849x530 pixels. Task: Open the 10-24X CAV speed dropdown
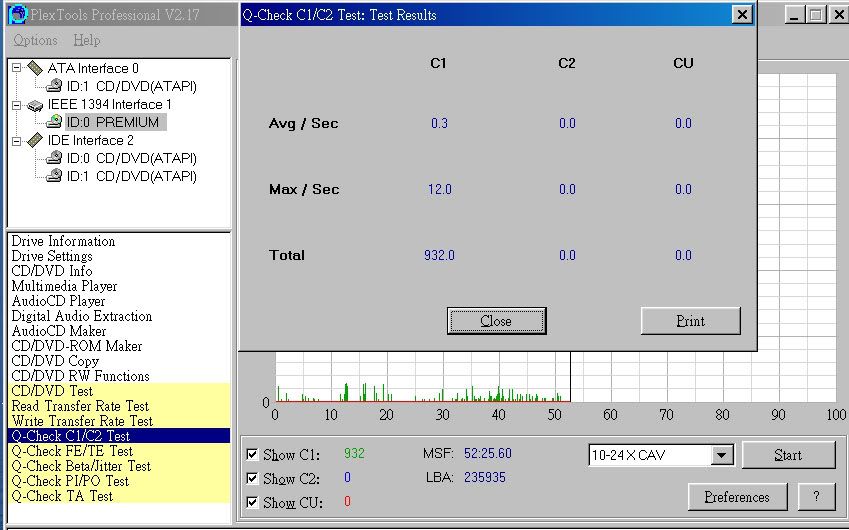click(722, 455)
